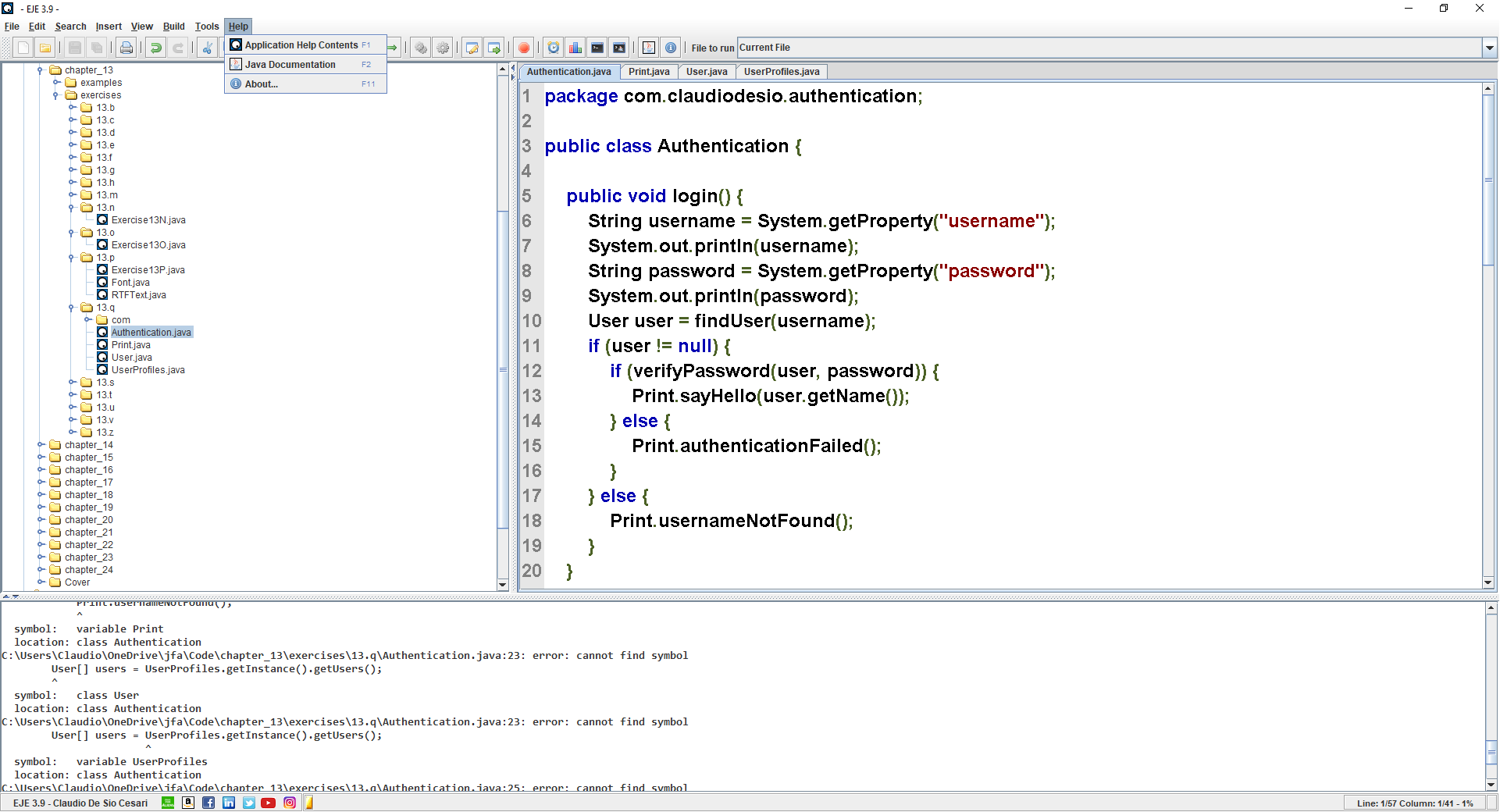Click the green Undo arrow icon
The height and width of the screenshot is (812, 1500).
(x=156, y=48)
